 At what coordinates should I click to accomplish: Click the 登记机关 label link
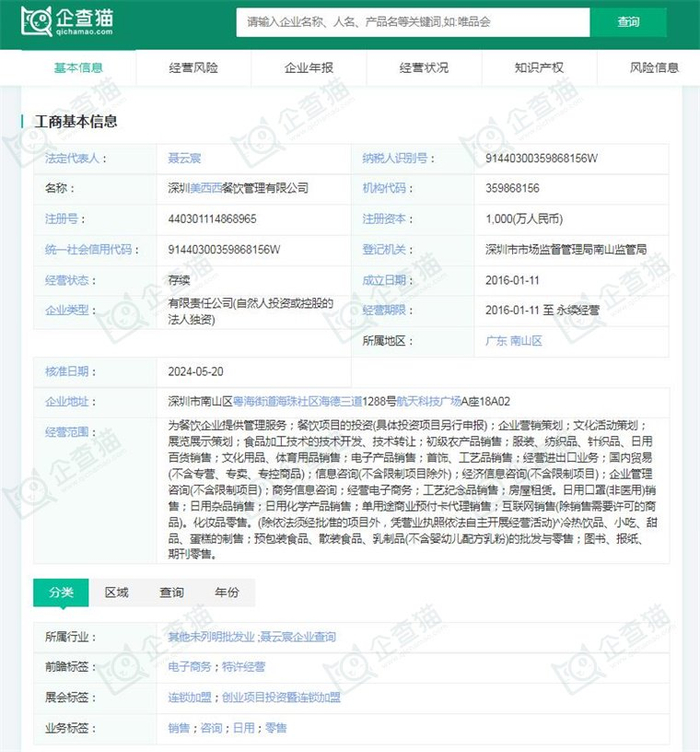coord(384,249)
